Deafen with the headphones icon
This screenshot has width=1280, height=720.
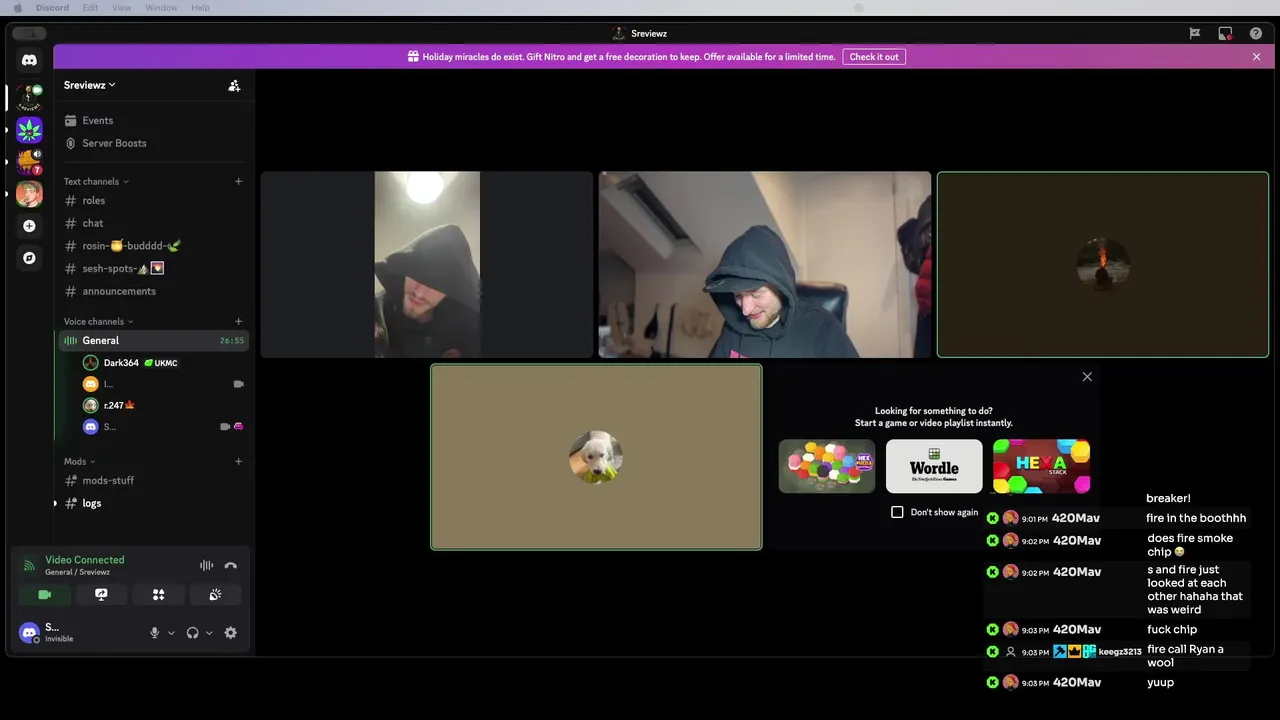click(192, 632)
